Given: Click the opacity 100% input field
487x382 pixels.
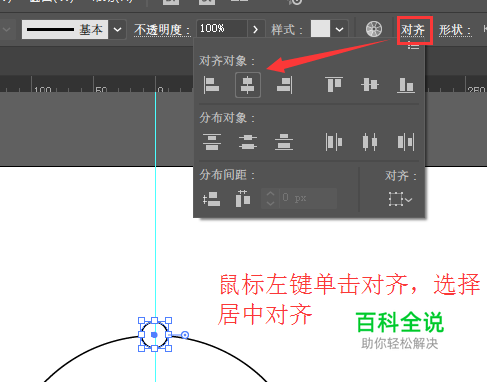Looking at the screenshot, I should [222, 29].
